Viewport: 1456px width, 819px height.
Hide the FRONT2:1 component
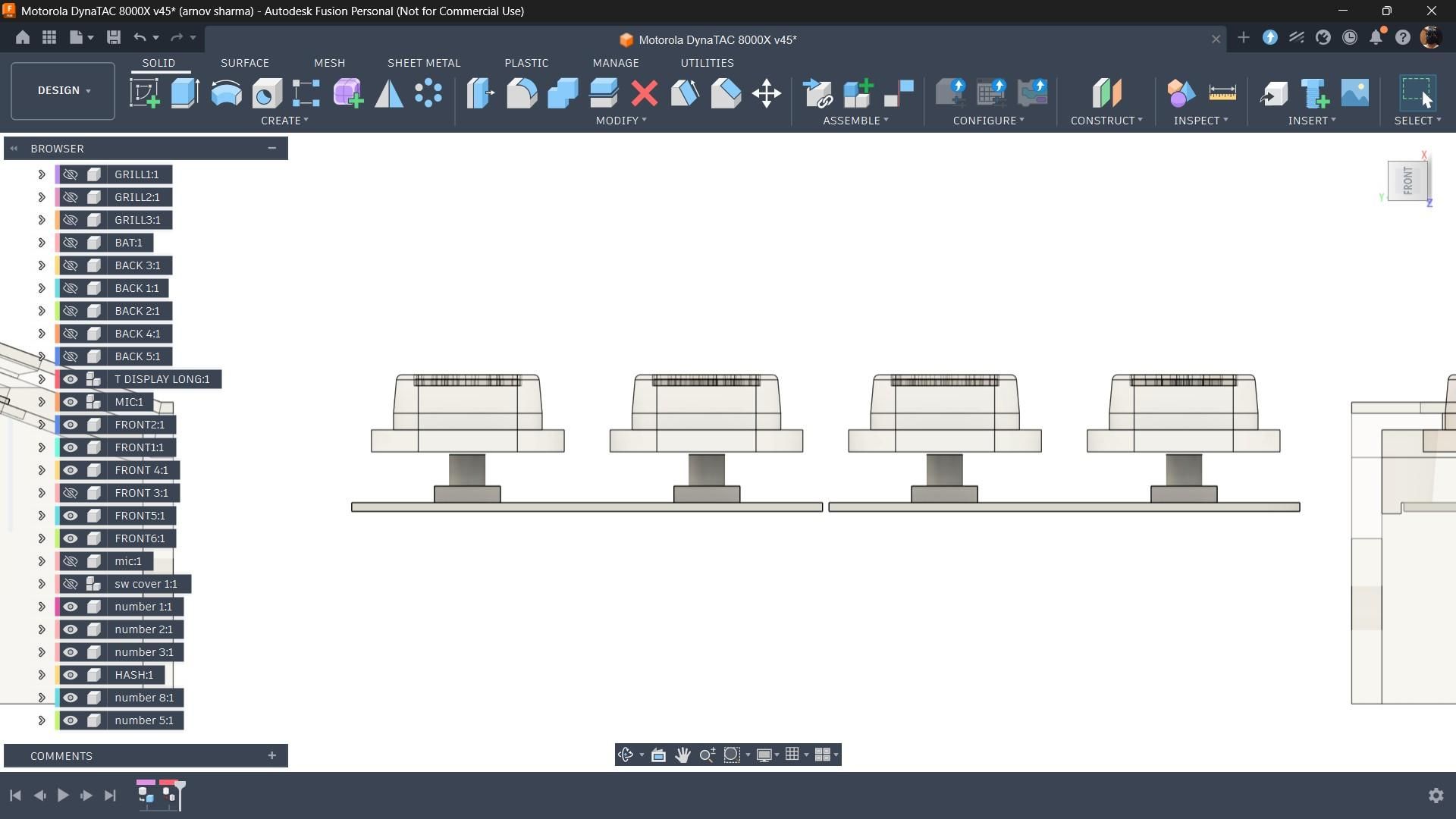click(x=71, y=425)
